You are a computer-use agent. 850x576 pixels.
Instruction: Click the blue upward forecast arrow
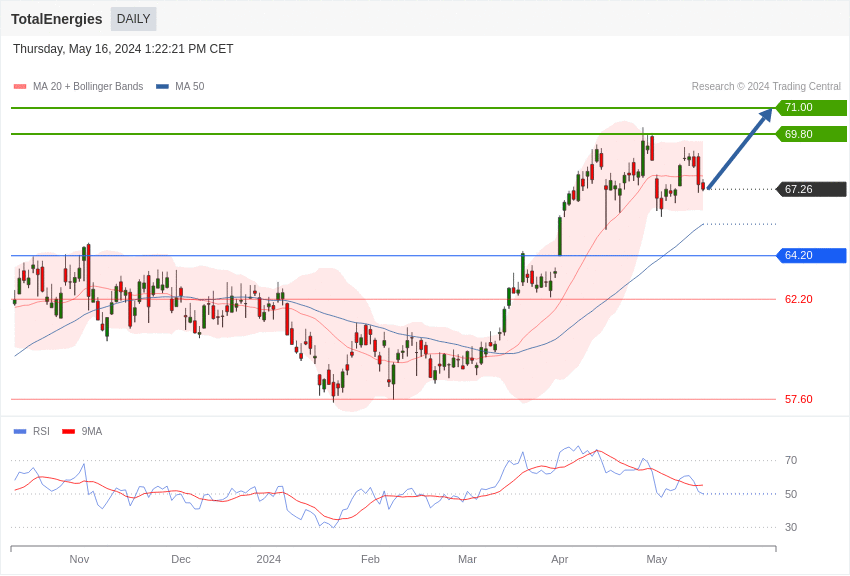coord(740,148)
